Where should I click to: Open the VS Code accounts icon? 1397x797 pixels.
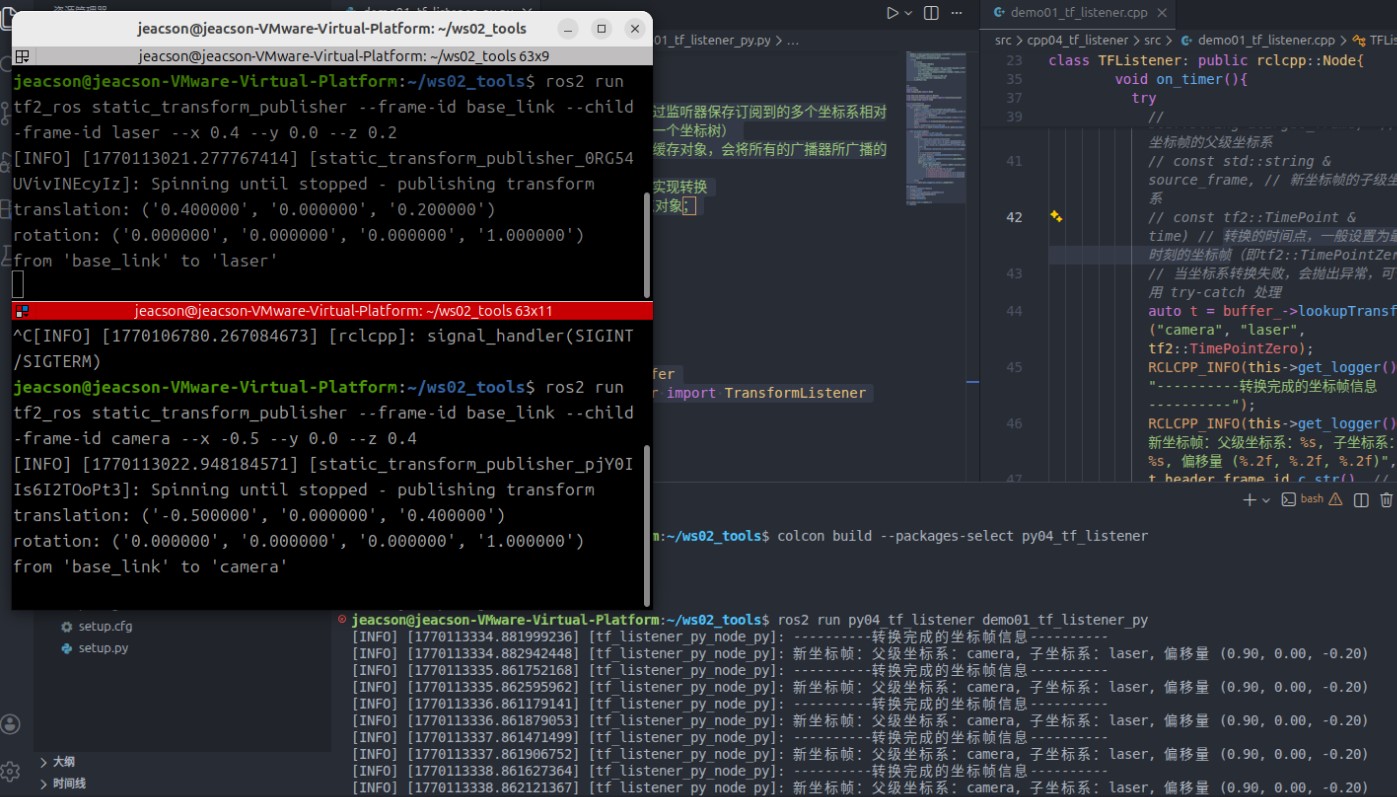click(11, 724)
